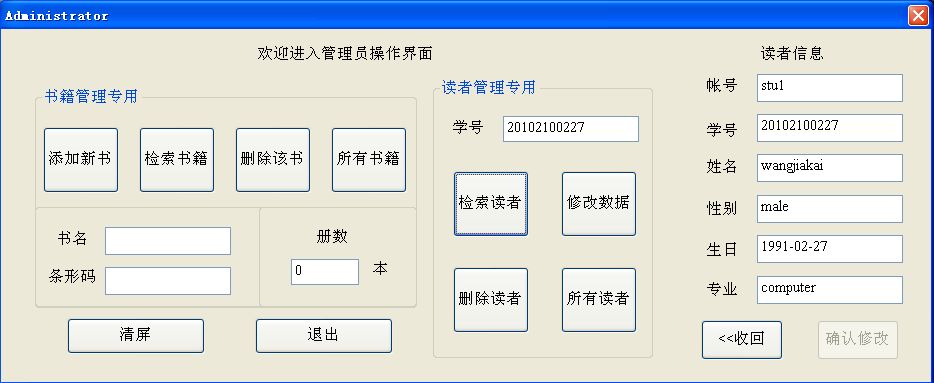Click the Administrator title bar text

(x=57, y=16)
